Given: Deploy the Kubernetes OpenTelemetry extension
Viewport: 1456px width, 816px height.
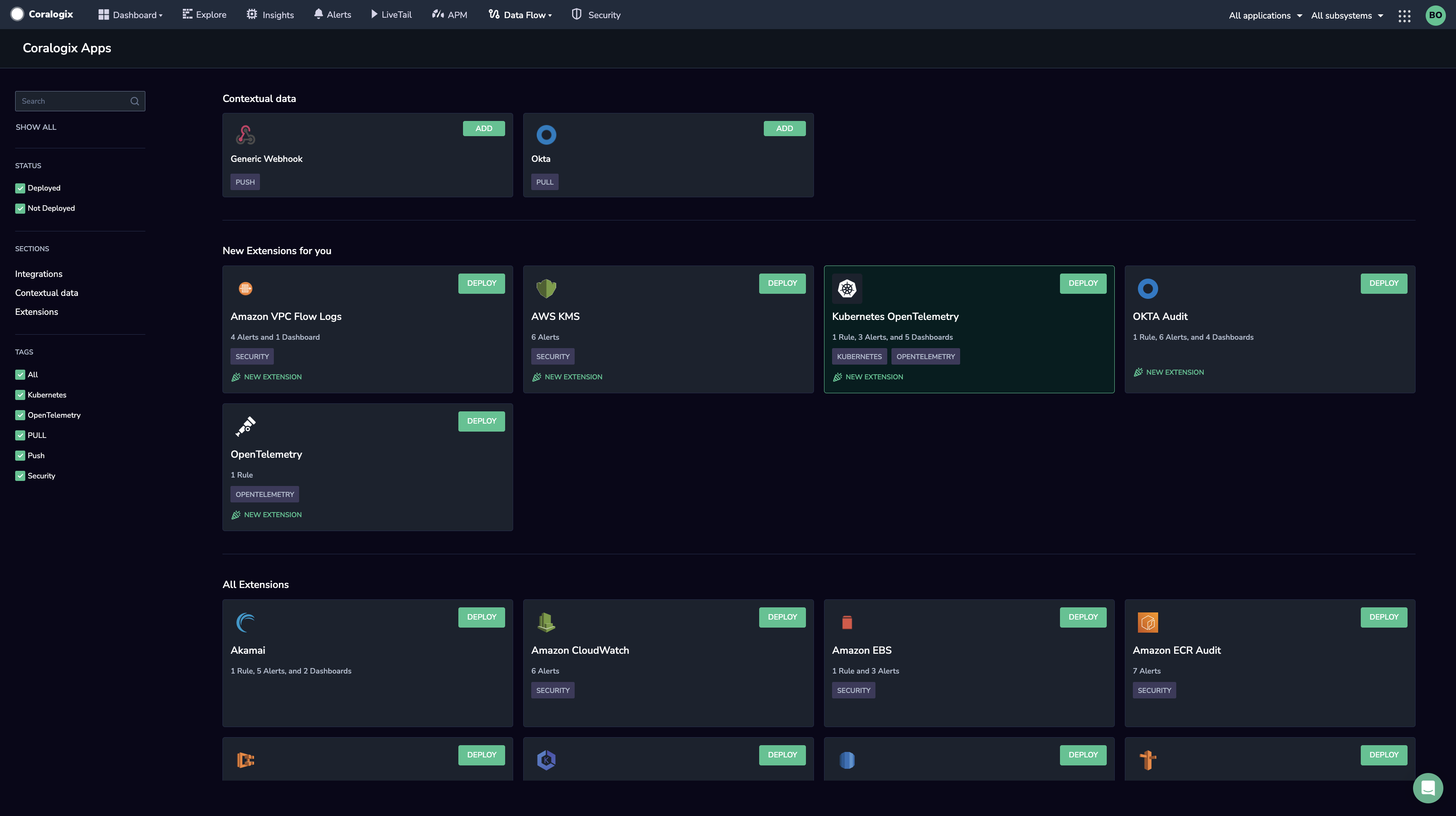Looking at the screenshot, I should [1083, 283].
